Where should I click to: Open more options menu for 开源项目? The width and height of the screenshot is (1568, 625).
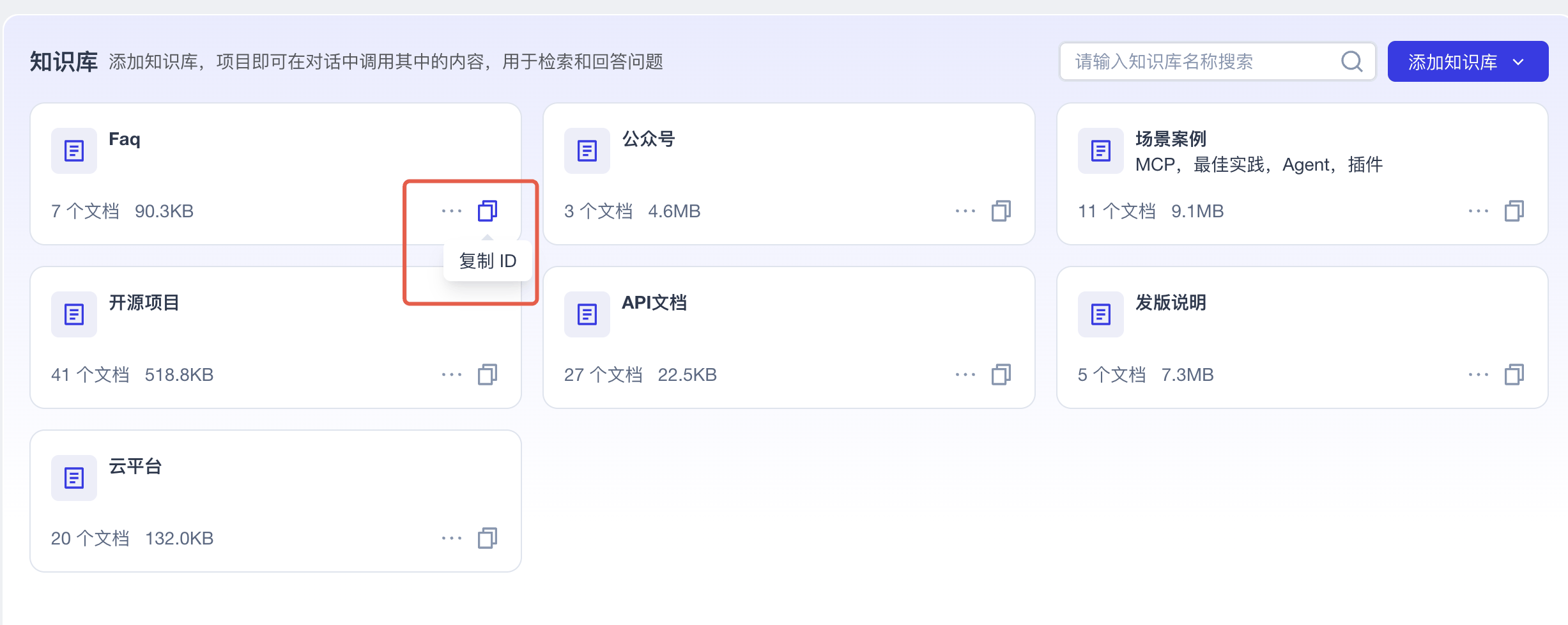452,374
